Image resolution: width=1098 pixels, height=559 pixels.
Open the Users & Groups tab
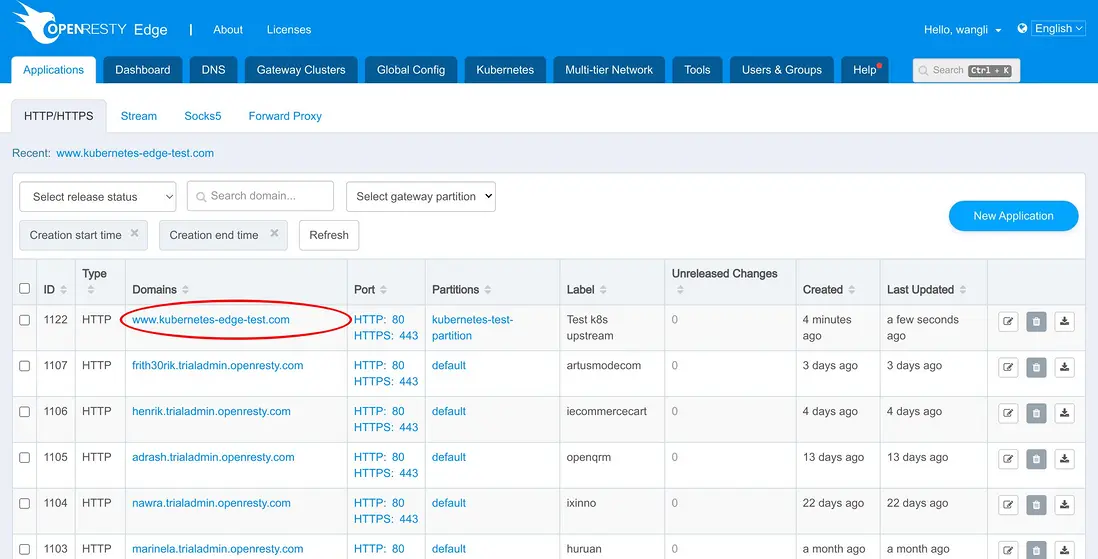[x=782, y=70]
